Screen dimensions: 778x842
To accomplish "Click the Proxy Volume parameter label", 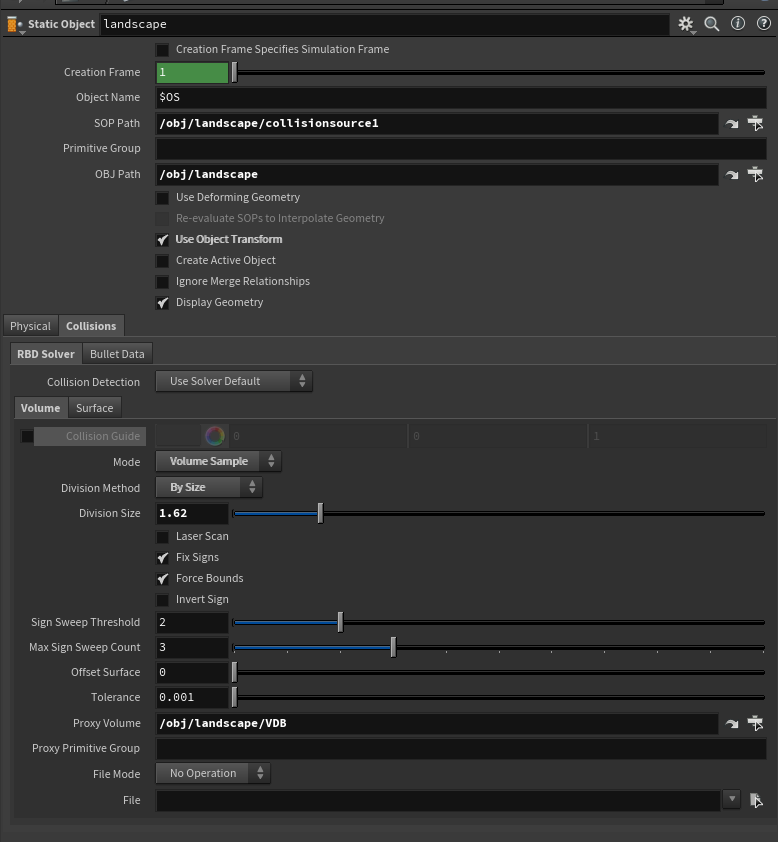I will pyautogui.click(x=107, y=723).
